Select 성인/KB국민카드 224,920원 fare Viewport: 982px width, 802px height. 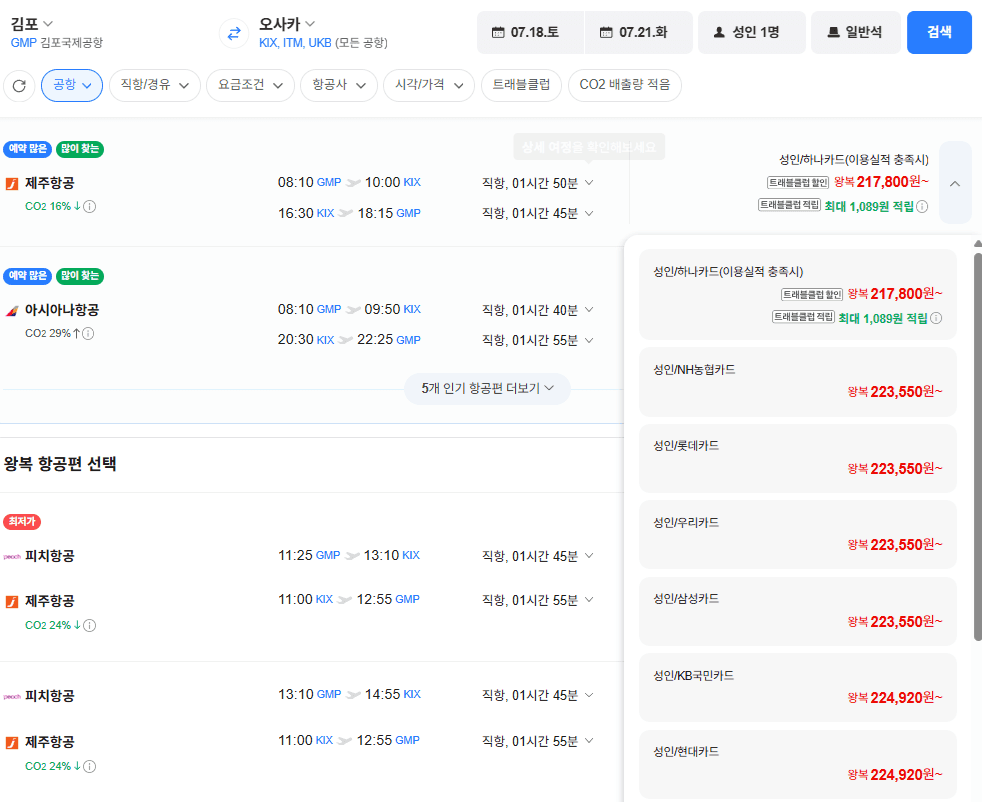pyautogui.click(x=797, y=687)
